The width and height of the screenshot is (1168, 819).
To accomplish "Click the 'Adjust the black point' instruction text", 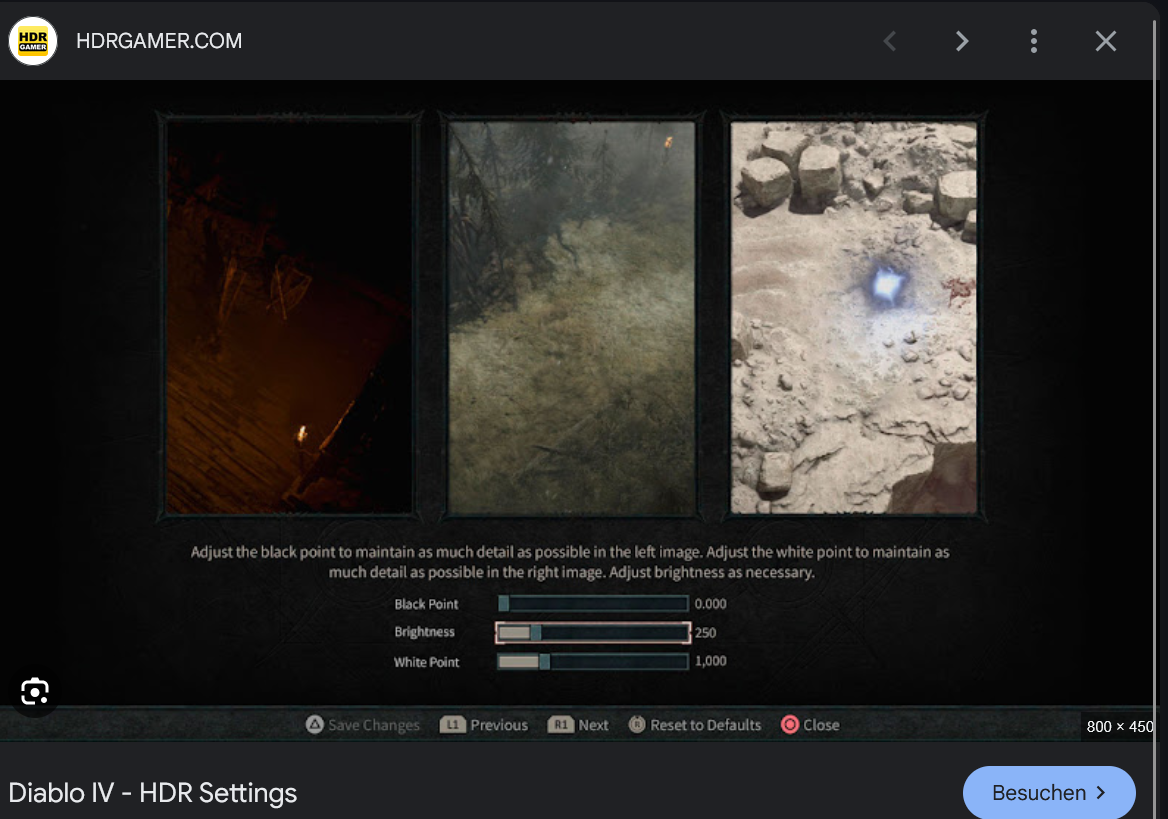I will (571, 562).
